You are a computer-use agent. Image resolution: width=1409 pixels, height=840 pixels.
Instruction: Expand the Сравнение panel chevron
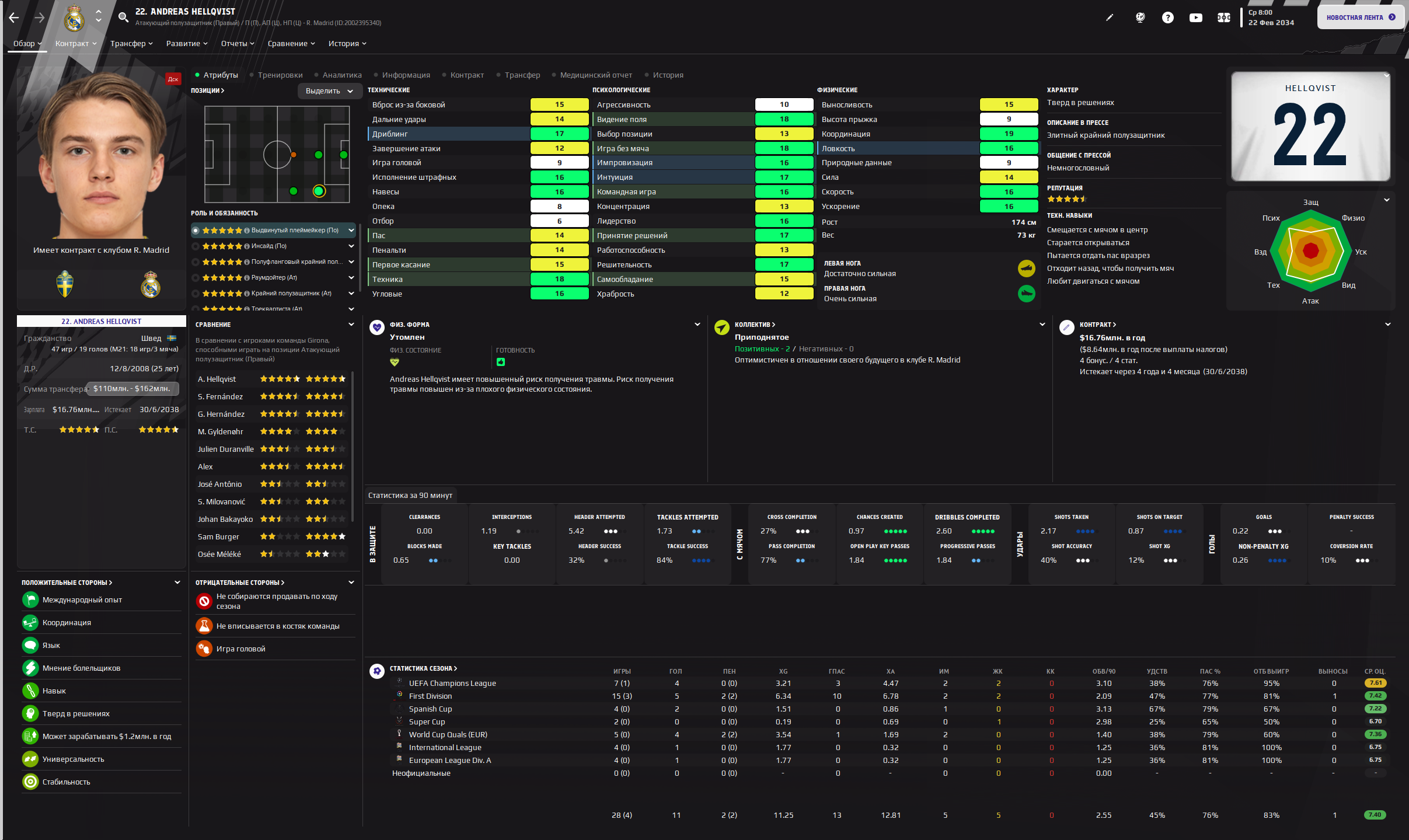(351, 325)
